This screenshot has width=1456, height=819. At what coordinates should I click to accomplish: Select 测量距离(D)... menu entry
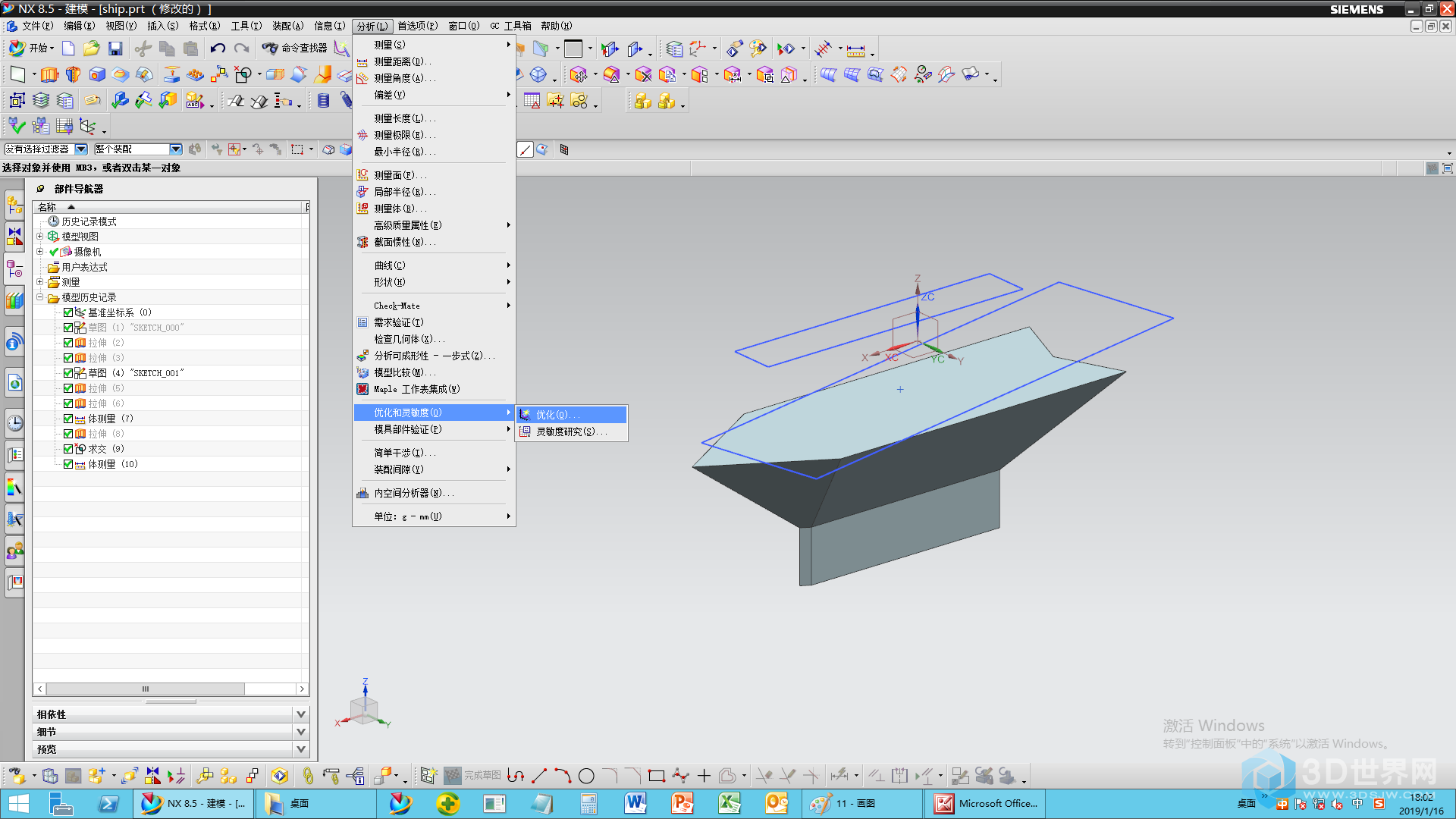434,62
